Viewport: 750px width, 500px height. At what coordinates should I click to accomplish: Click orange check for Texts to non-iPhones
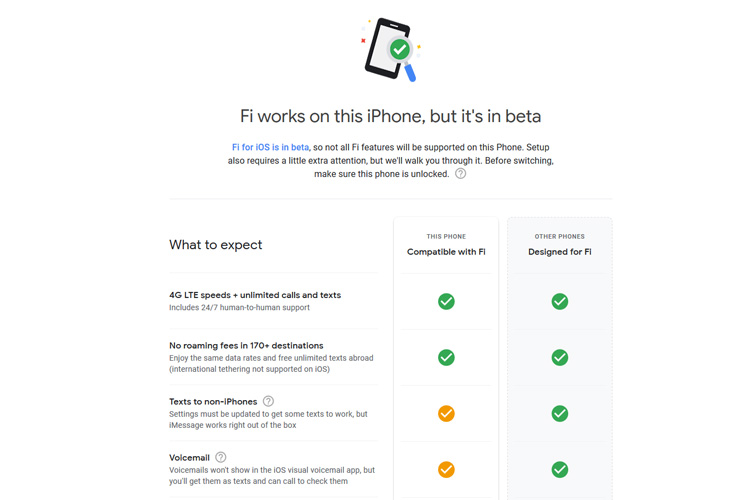pos(446,413)
